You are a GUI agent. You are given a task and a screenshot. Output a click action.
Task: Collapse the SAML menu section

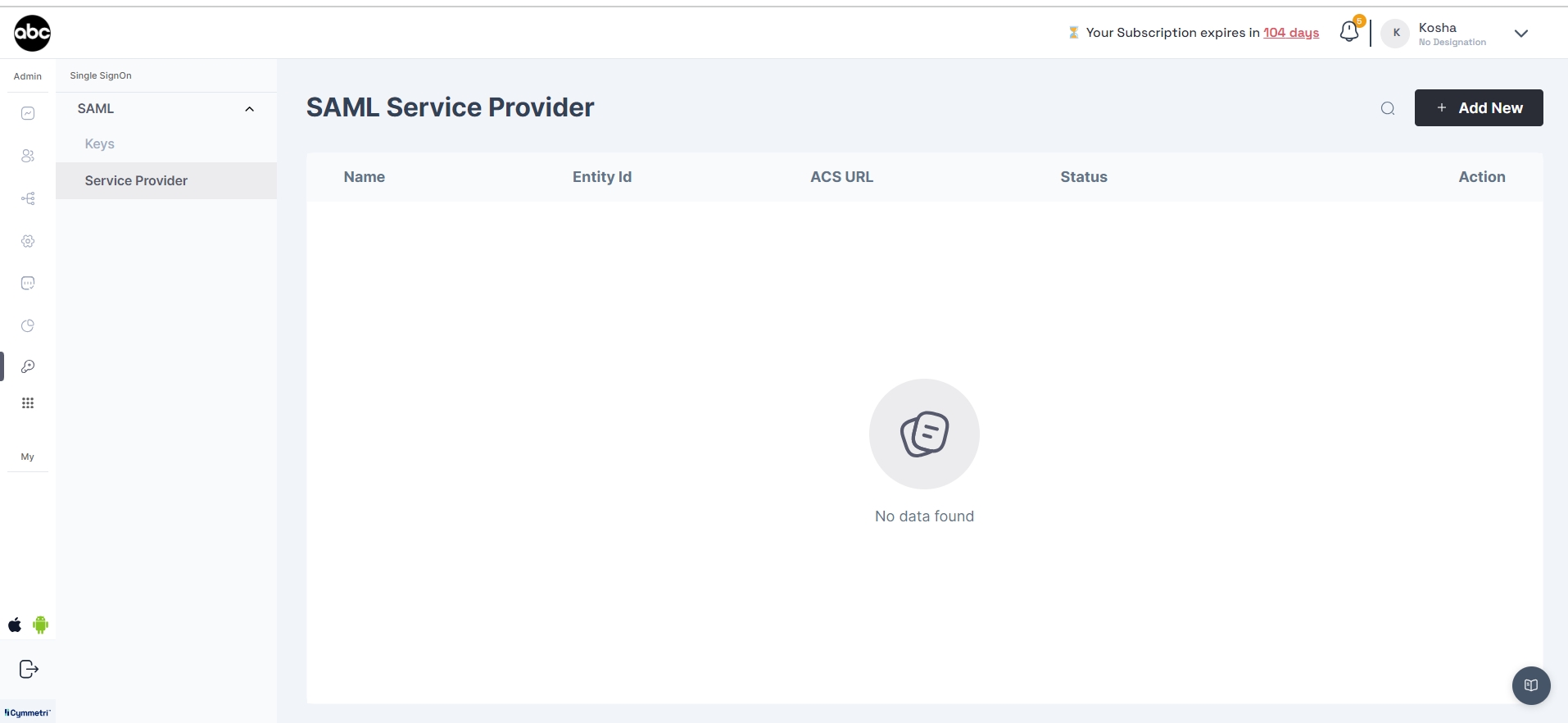[x=249, y=109]
